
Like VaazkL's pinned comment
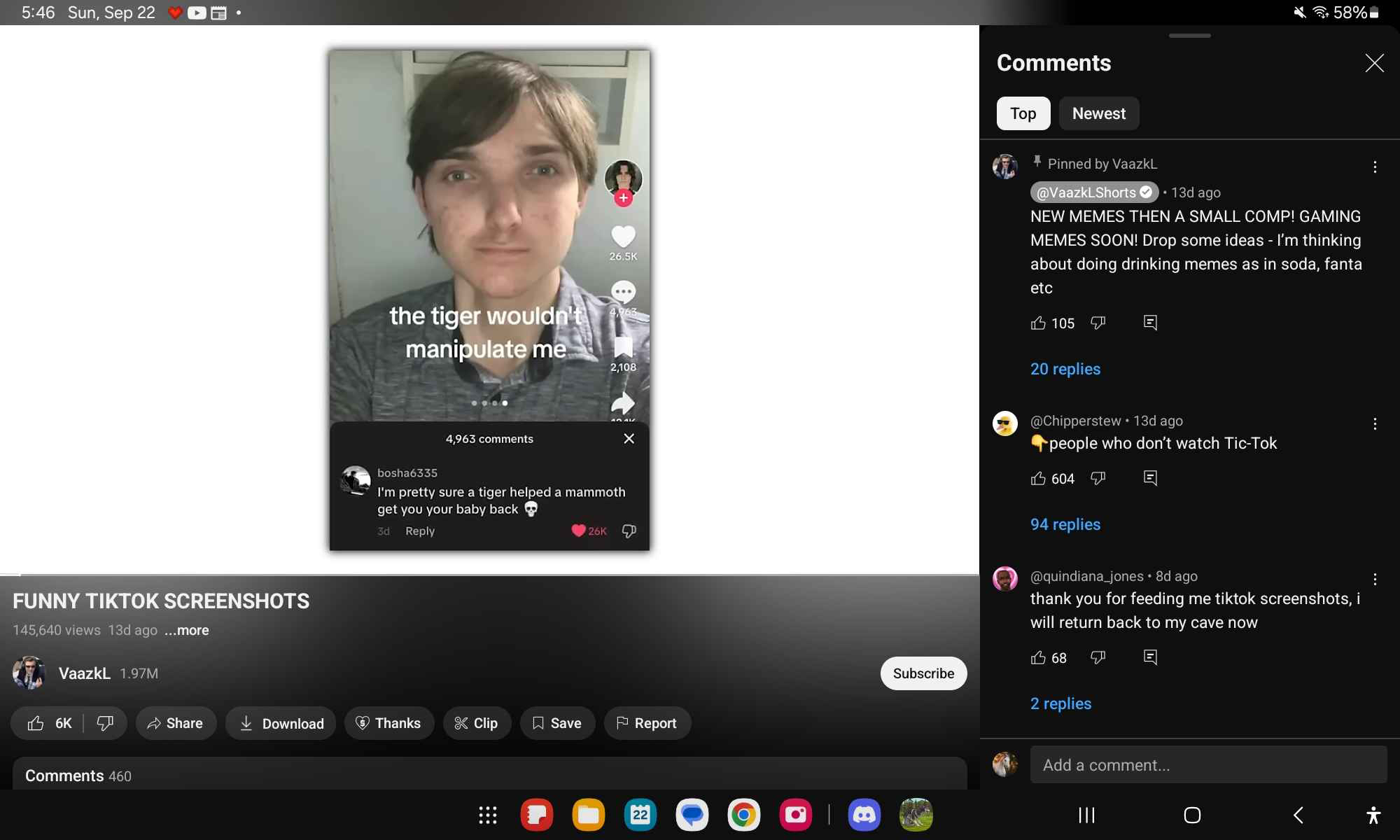coord(1040,323)
